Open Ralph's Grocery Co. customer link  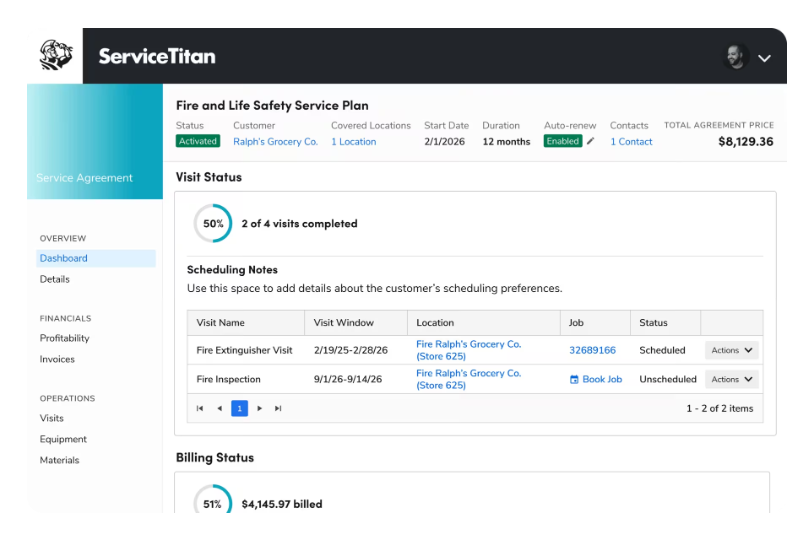tap(275, 141)
